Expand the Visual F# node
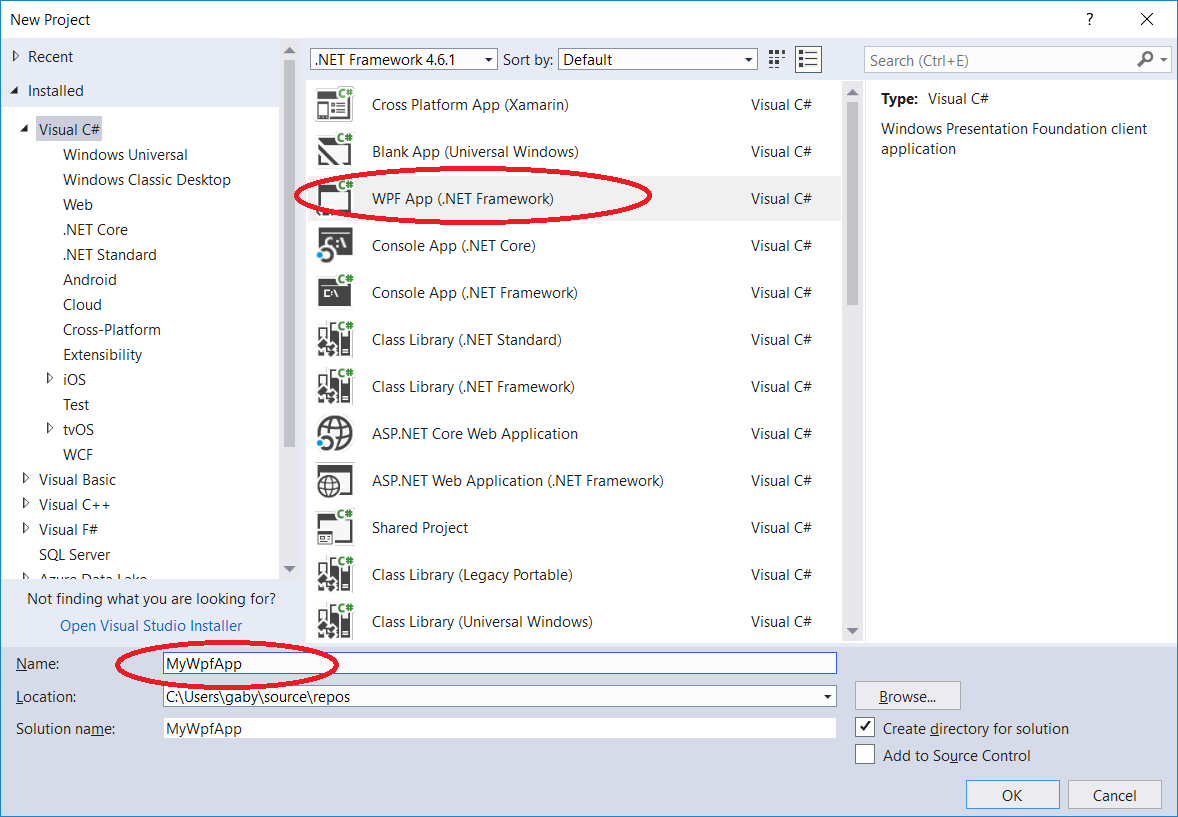The image size is (1178, 817). (26, 528)
